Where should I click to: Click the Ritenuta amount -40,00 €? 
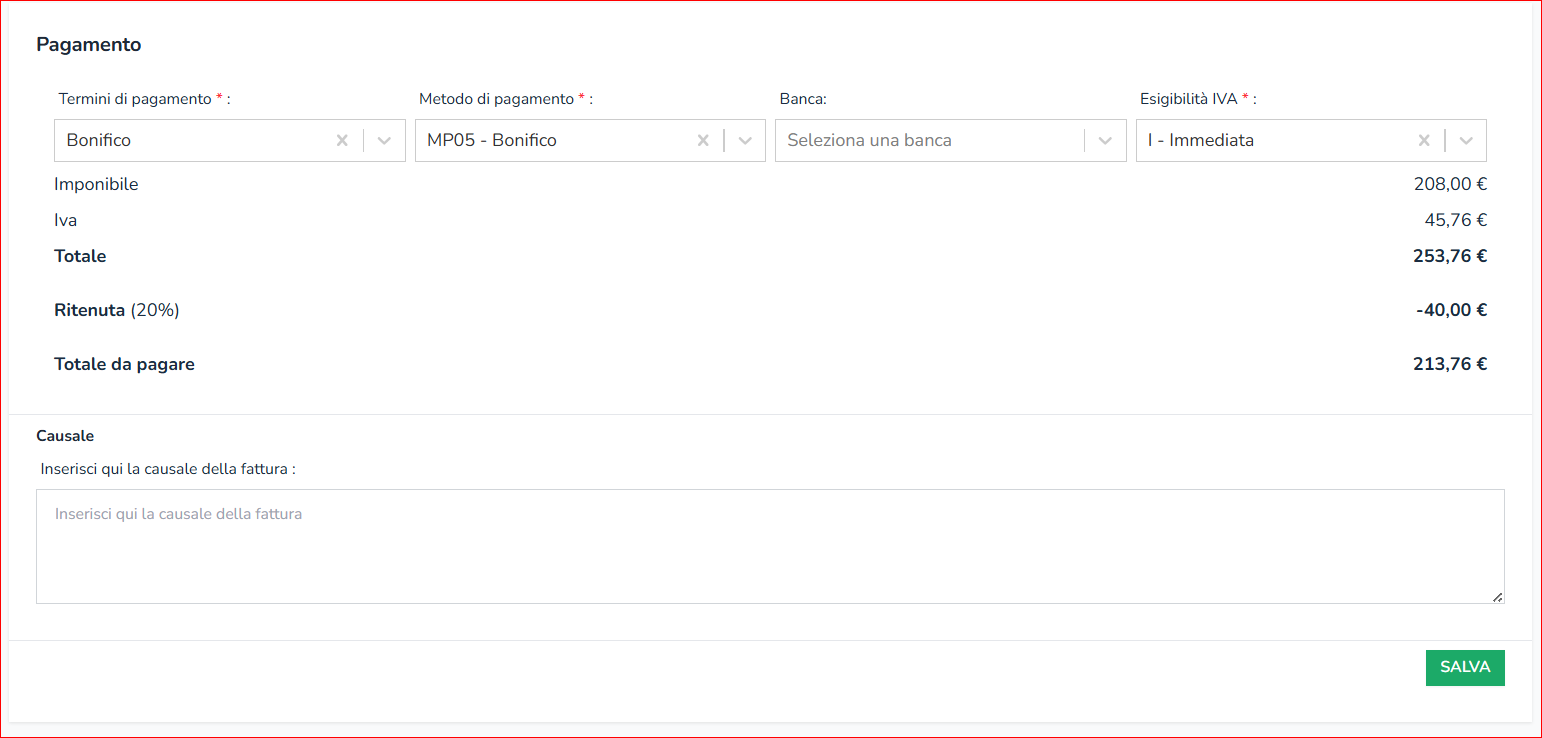(1451, 310)
